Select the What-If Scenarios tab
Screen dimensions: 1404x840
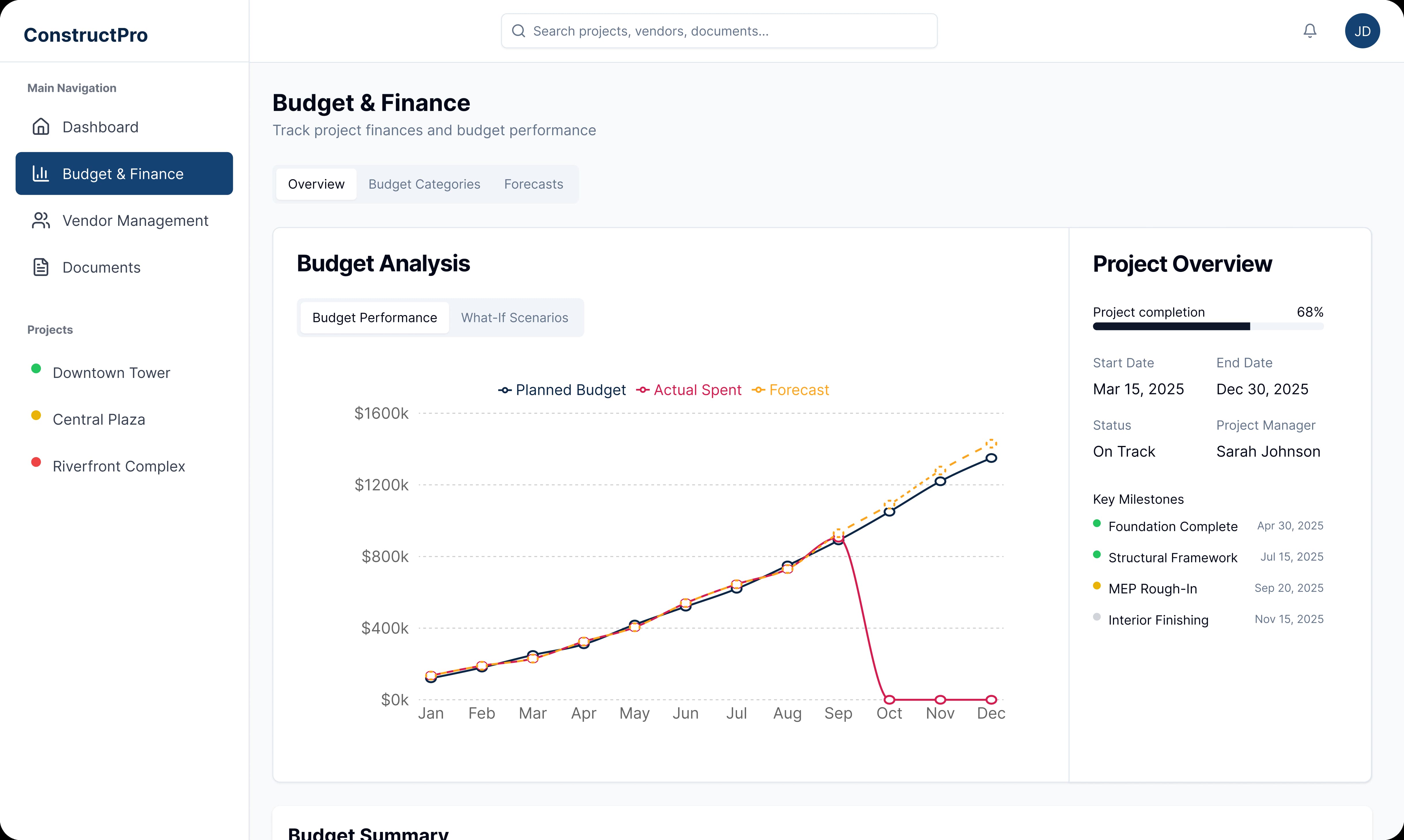coord(514,318)
